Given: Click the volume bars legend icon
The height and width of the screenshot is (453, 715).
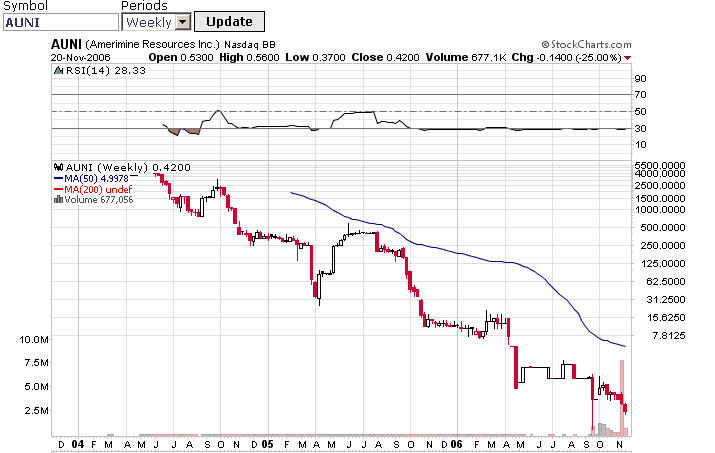Looking at the screenshot, I should coord(58,199).
